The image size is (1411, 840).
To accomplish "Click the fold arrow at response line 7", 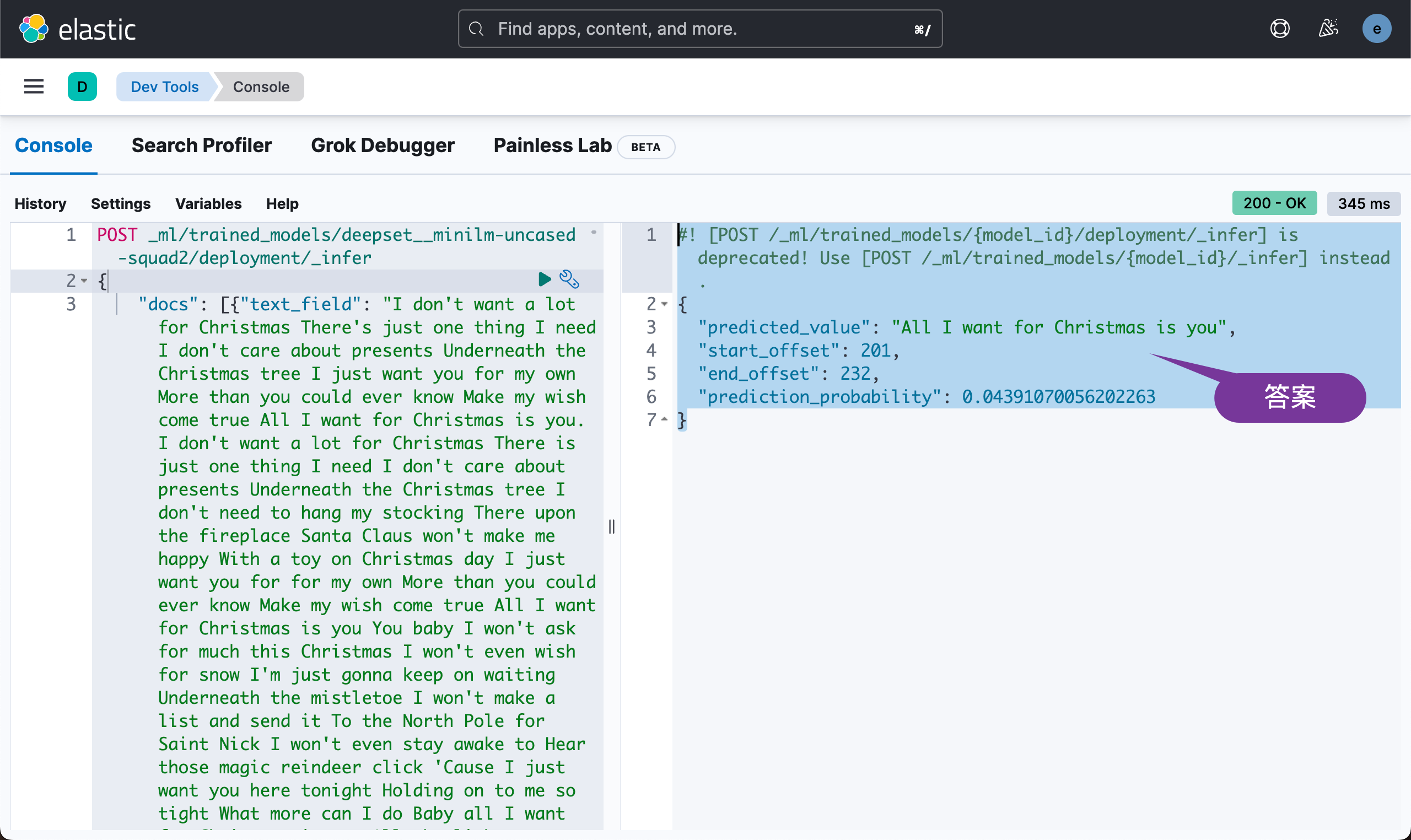I will tap(665, 419).
